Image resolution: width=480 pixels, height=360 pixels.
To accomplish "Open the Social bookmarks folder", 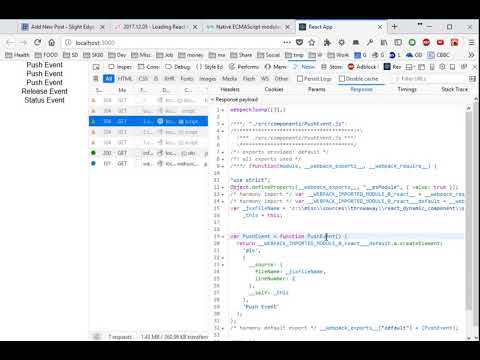I will click(x=269, y=55).
